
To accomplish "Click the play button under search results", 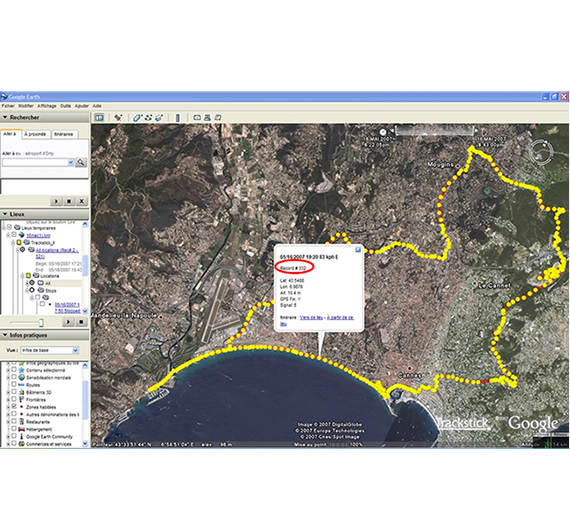I will (x=56, y=201).
